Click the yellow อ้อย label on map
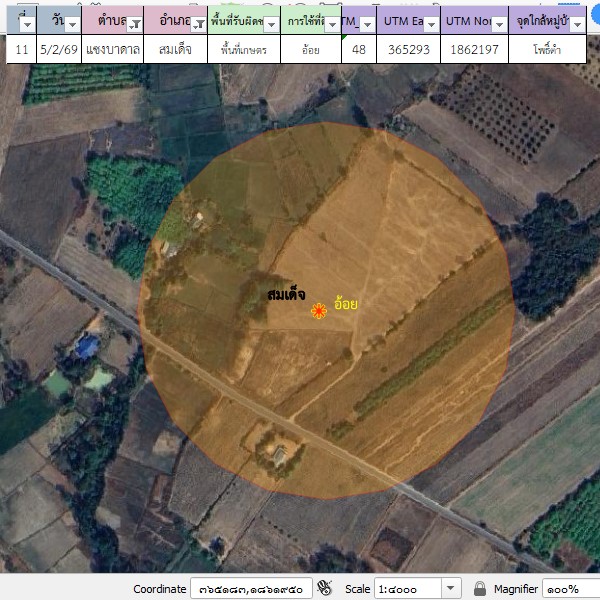 coord(346,303)
